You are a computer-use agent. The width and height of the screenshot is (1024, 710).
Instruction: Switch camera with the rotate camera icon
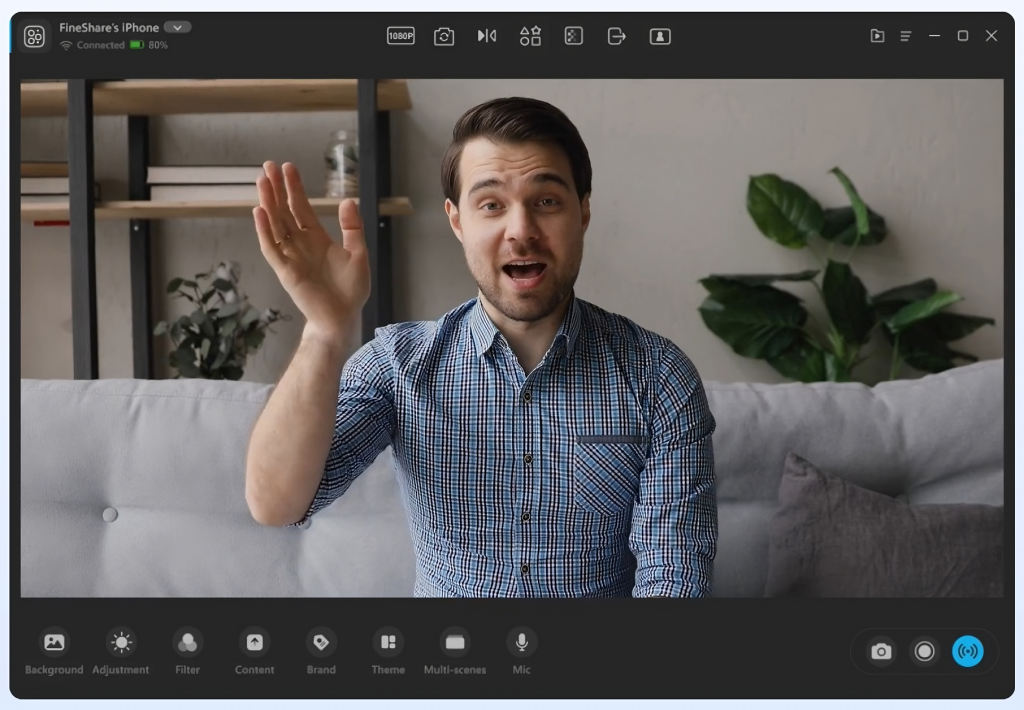pos(444,36)
